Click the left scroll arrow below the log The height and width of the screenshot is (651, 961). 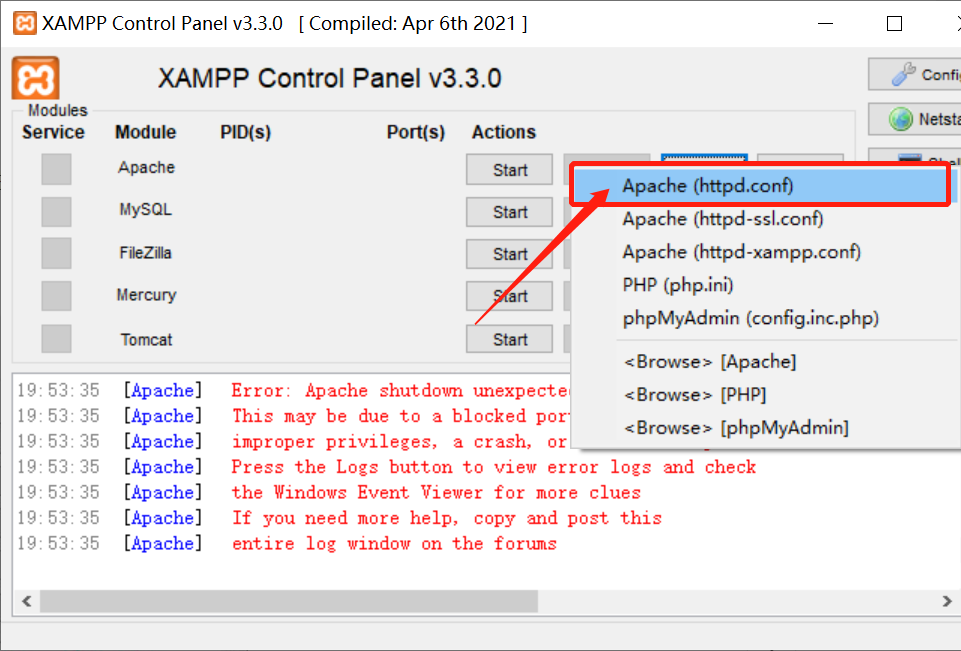click(26, 601)
